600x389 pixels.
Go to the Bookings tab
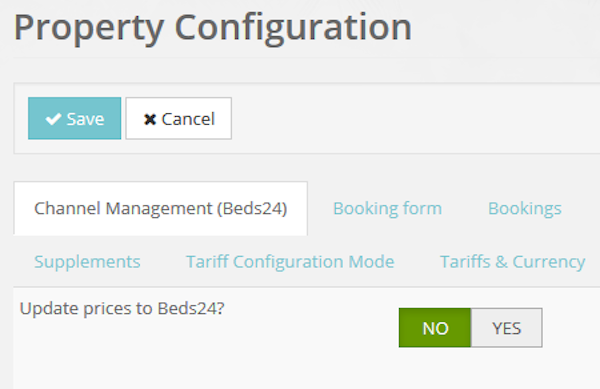525,208
